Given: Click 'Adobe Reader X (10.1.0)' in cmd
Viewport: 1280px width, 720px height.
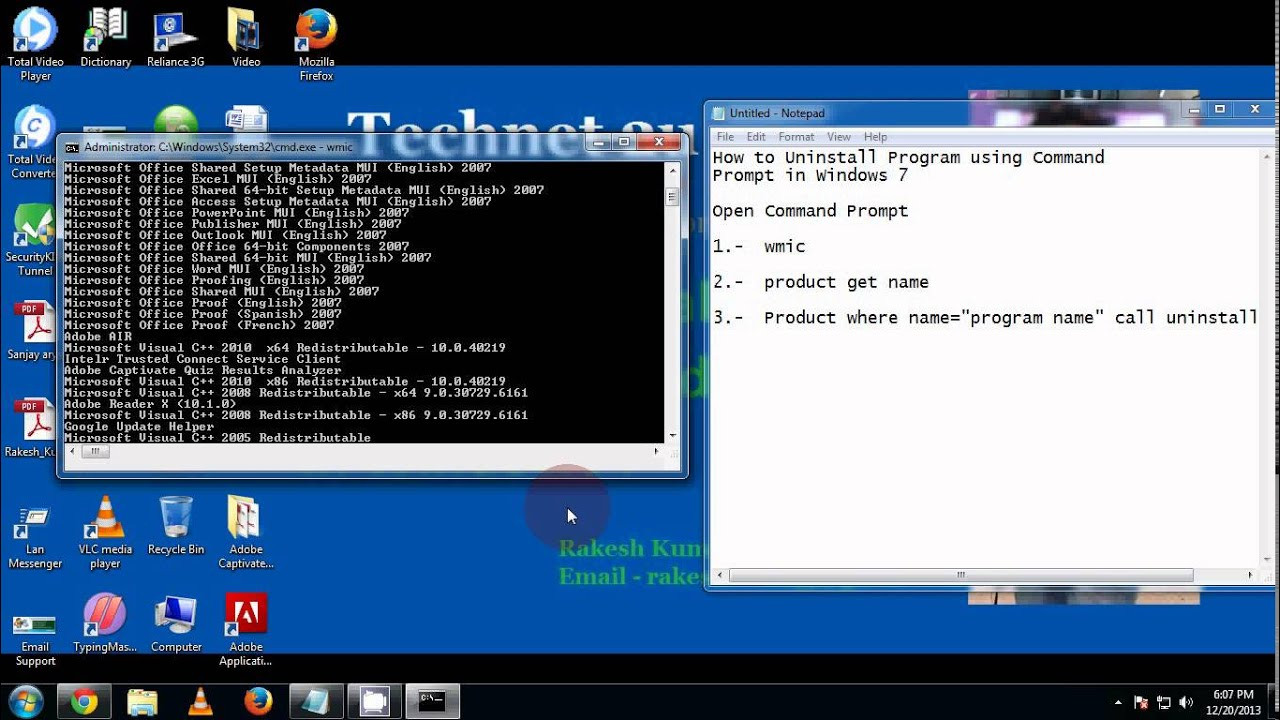Looking at the screenshot, I should [150, 404].
